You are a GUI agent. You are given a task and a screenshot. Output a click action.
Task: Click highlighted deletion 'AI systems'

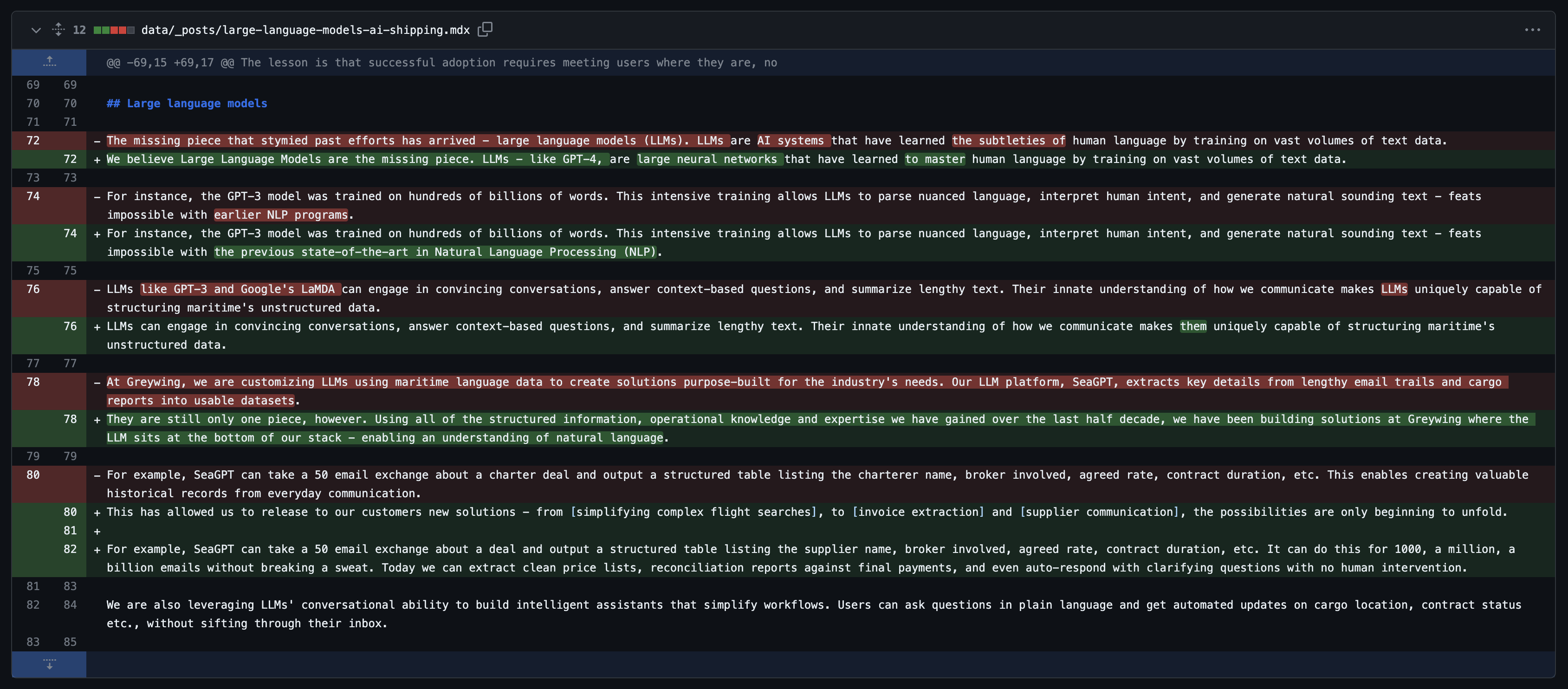(794, 141)
